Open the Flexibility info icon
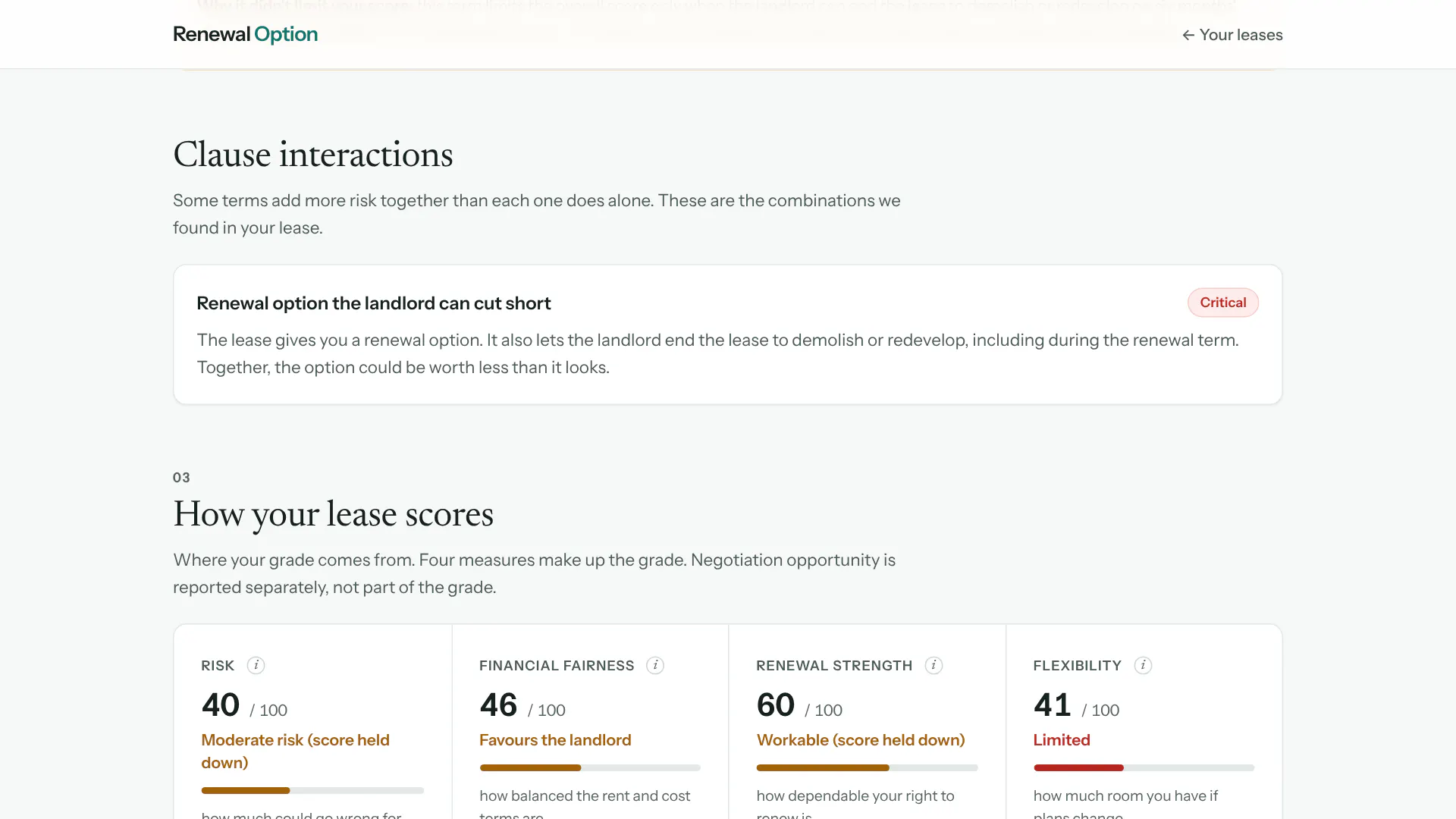 [1143, 665]
